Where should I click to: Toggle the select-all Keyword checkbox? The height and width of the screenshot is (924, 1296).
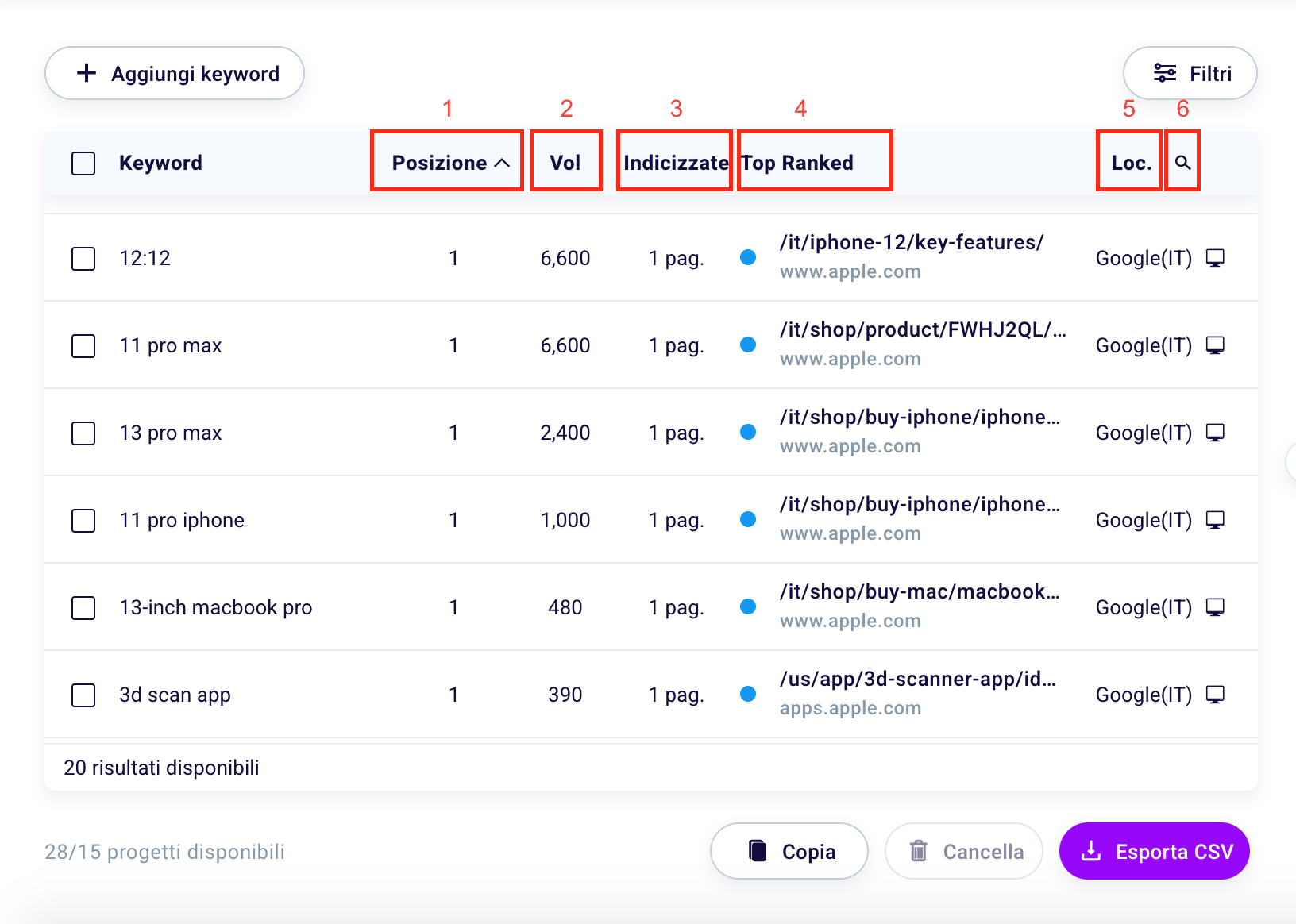coord(83,164)
